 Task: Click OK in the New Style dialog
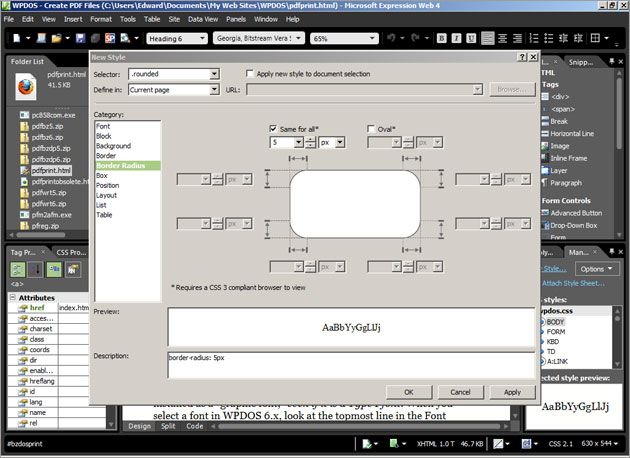click(x=409, y=392)
